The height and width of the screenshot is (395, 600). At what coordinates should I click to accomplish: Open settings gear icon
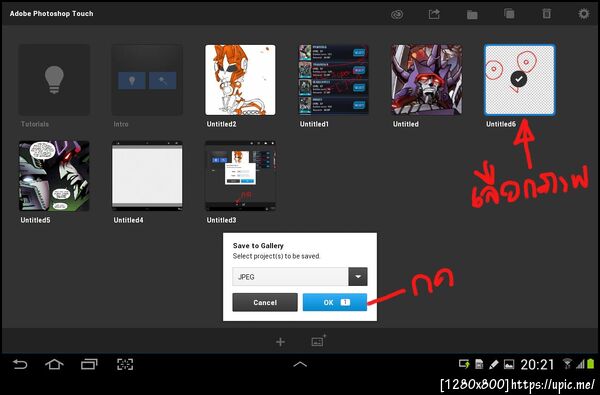click(584, 14)
